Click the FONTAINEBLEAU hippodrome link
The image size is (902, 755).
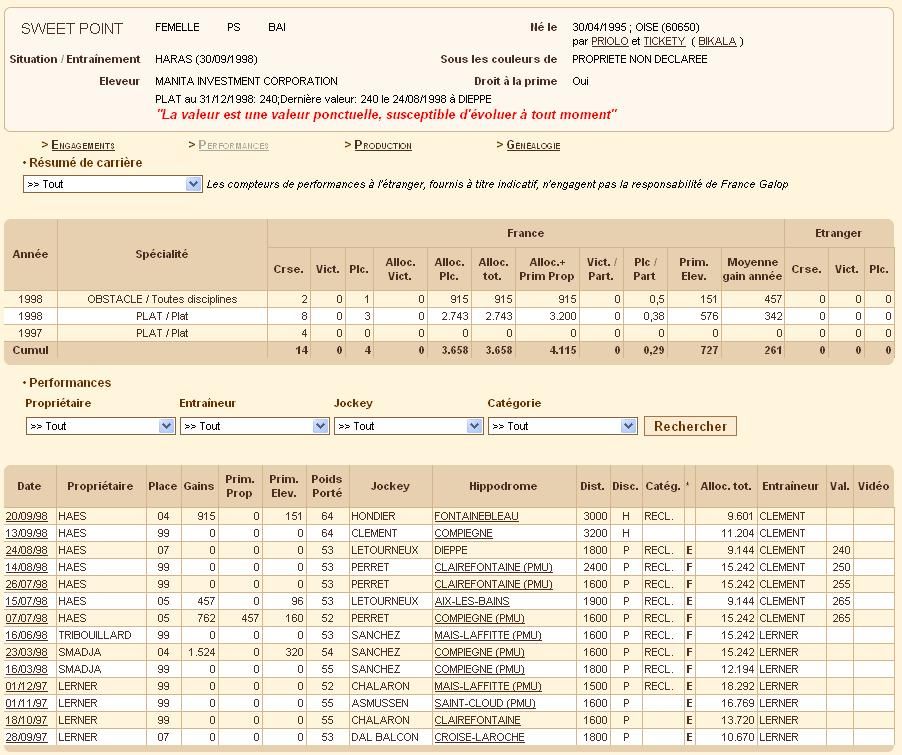(476, 516)
